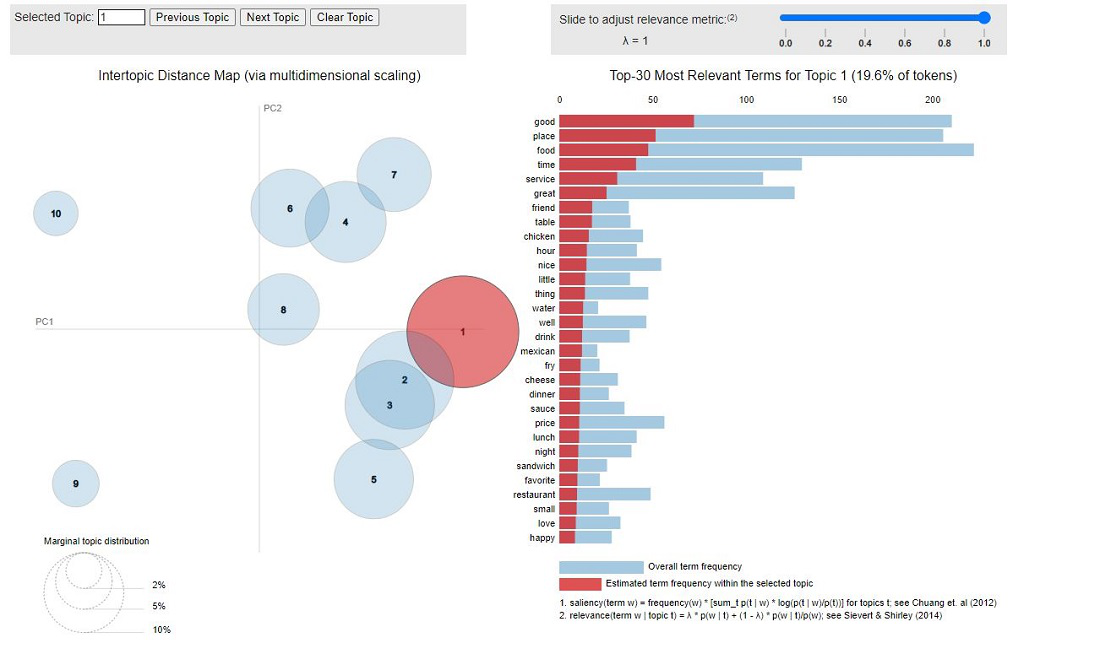Select topic bubble 7 on the distance map

[396, 173]
